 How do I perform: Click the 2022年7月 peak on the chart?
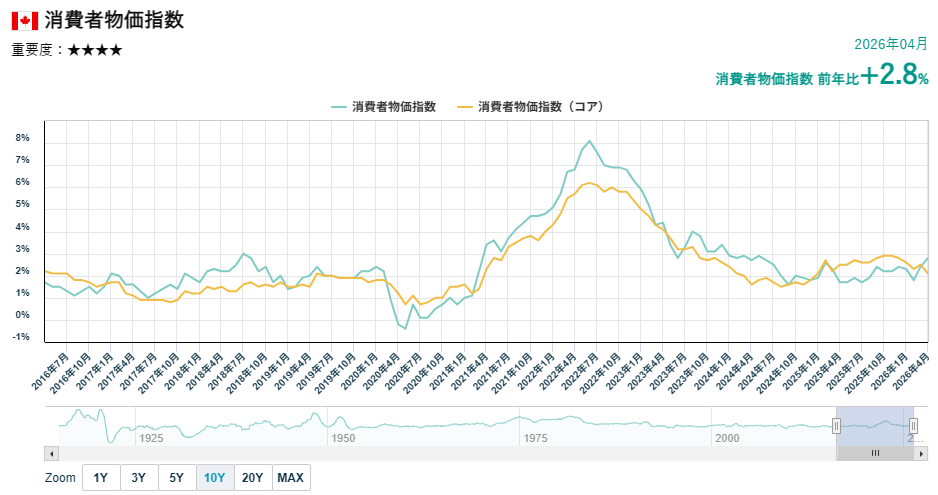point(589,141)
